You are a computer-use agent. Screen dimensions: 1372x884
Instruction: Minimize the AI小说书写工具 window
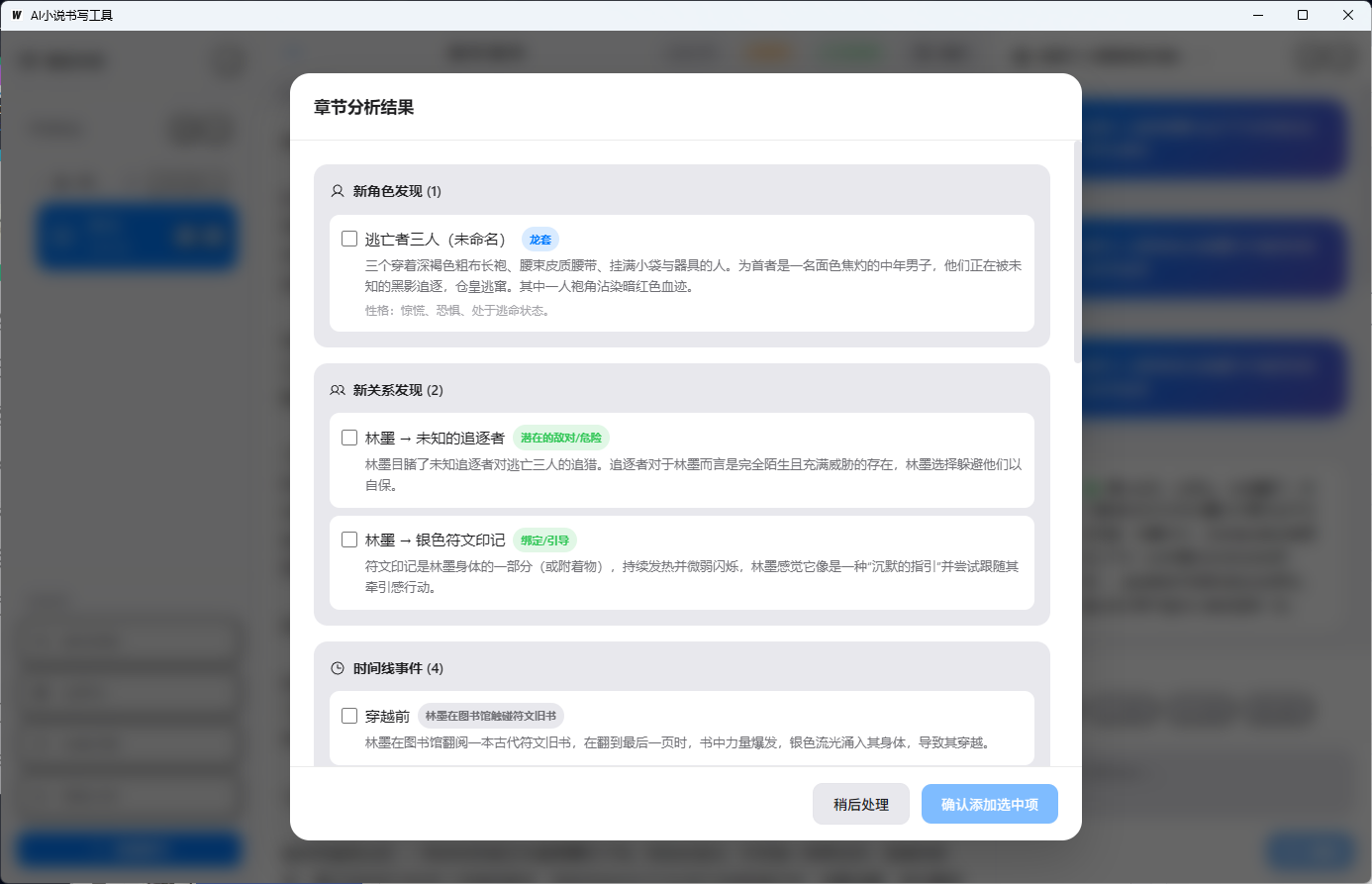(x=1258, y=15)
